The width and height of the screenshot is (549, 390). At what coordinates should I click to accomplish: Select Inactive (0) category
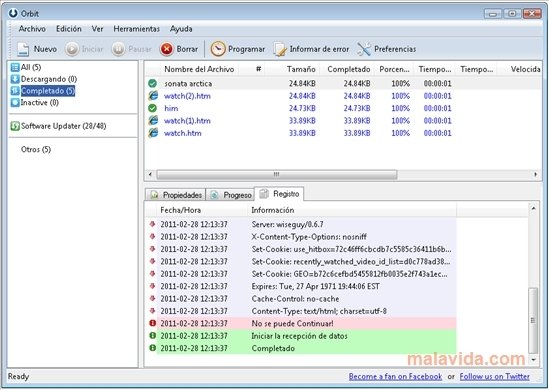point(40,103)
